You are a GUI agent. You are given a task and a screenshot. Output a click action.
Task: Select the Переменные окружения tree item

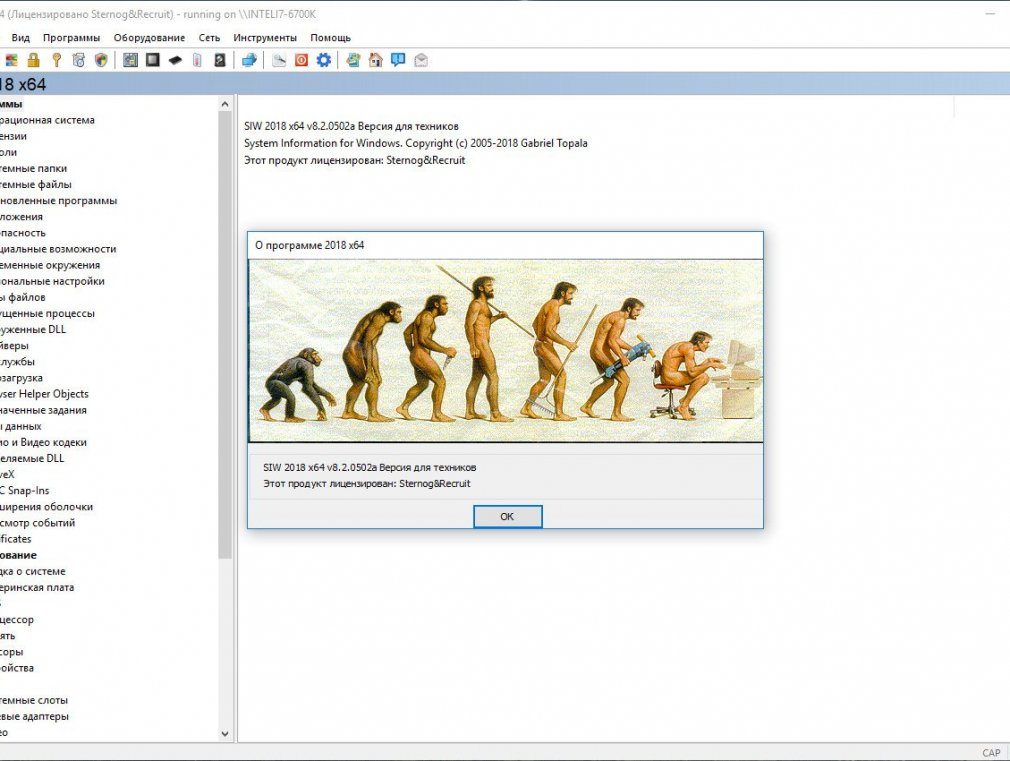[50, 265]
